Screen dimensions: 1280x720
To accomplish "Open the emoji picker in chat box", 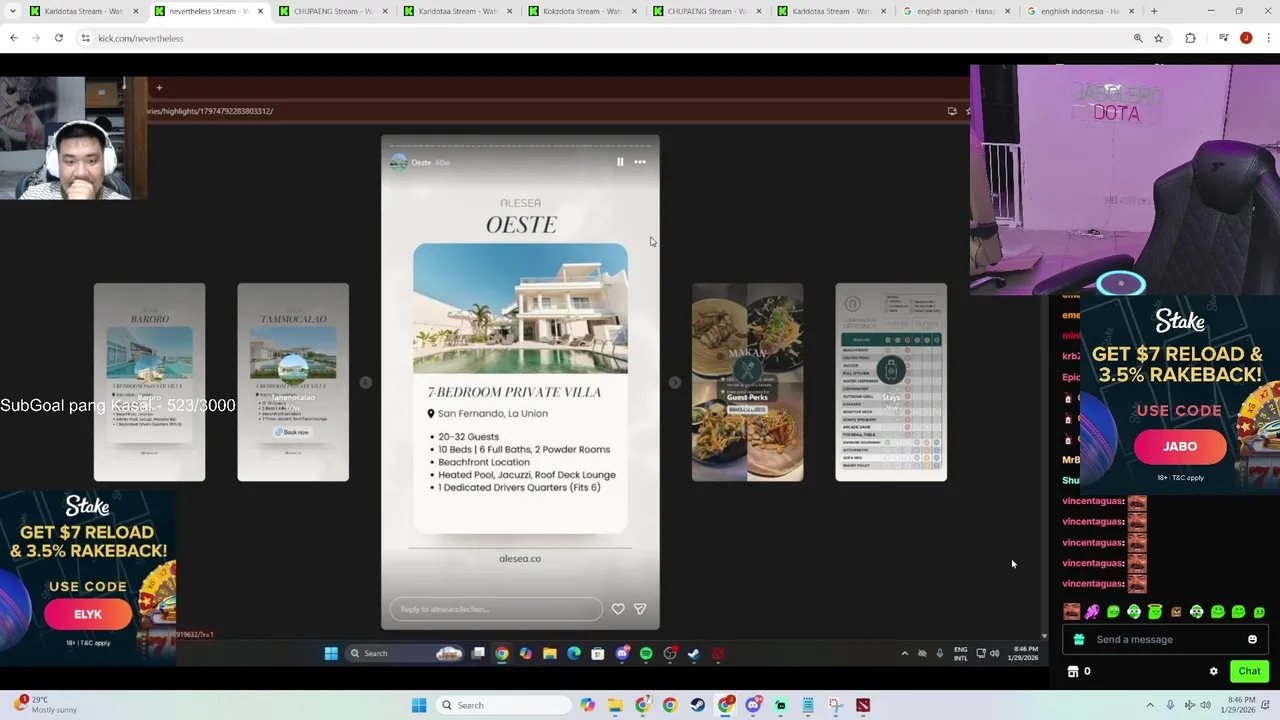I will (1252, 639).
